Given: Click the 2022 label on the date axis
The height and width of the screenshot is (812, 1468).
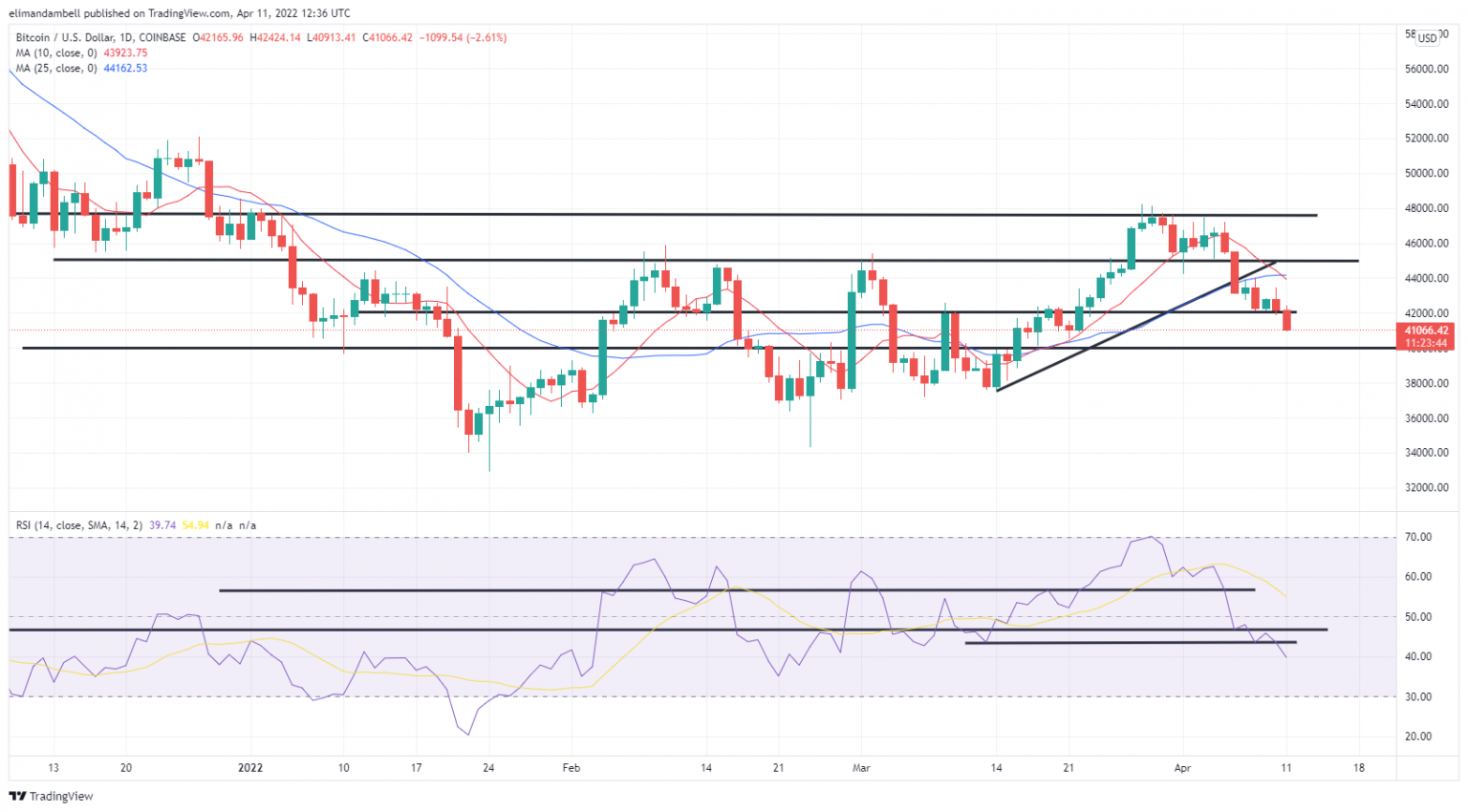Looking at the screenshot, I should 250,768.
